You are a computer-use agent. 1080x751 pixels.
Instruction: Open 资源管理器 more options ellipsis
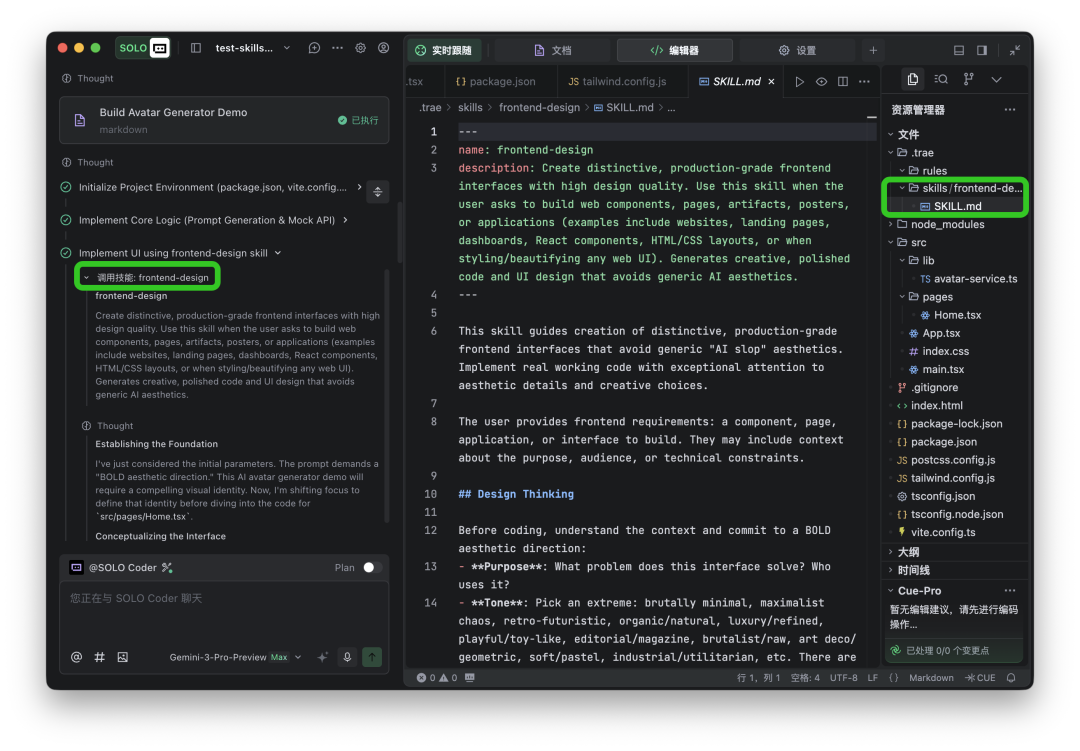click(1010, 110)
